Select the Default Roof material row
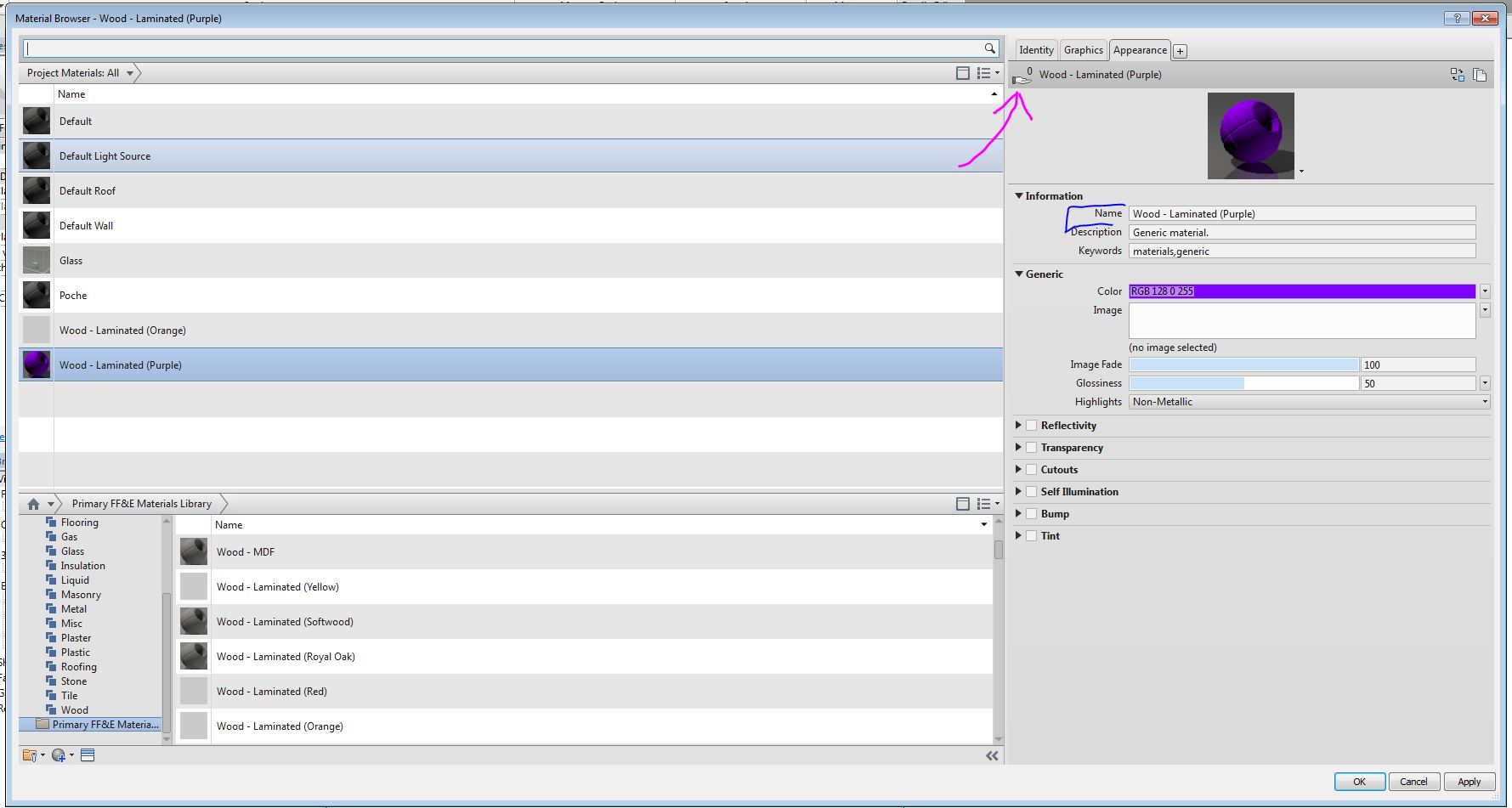The height and width of the screenshot is (808, 1512). point(511,191)
